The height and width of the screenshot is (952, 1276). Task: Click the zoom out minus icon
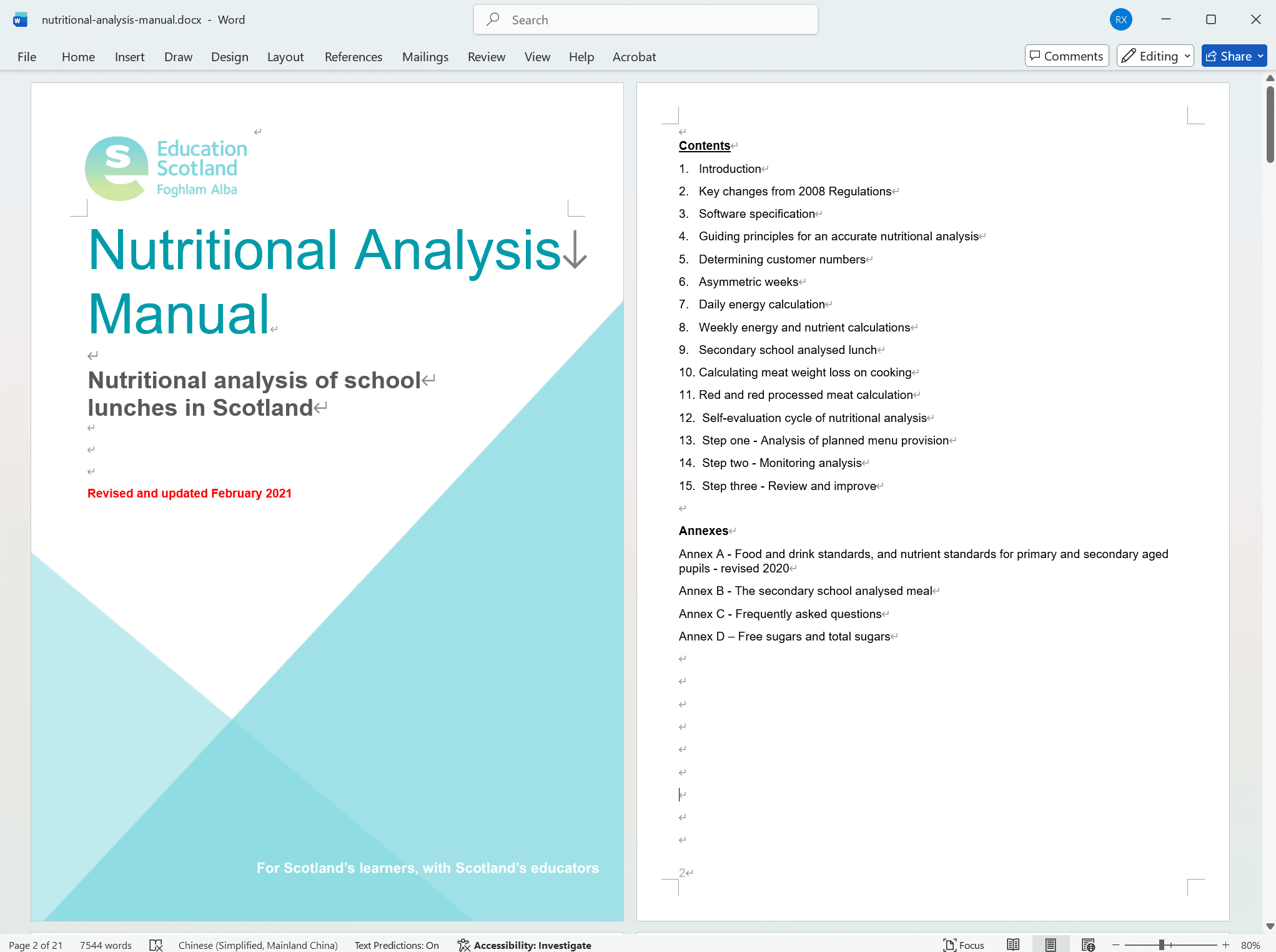tap(1115, 945)
